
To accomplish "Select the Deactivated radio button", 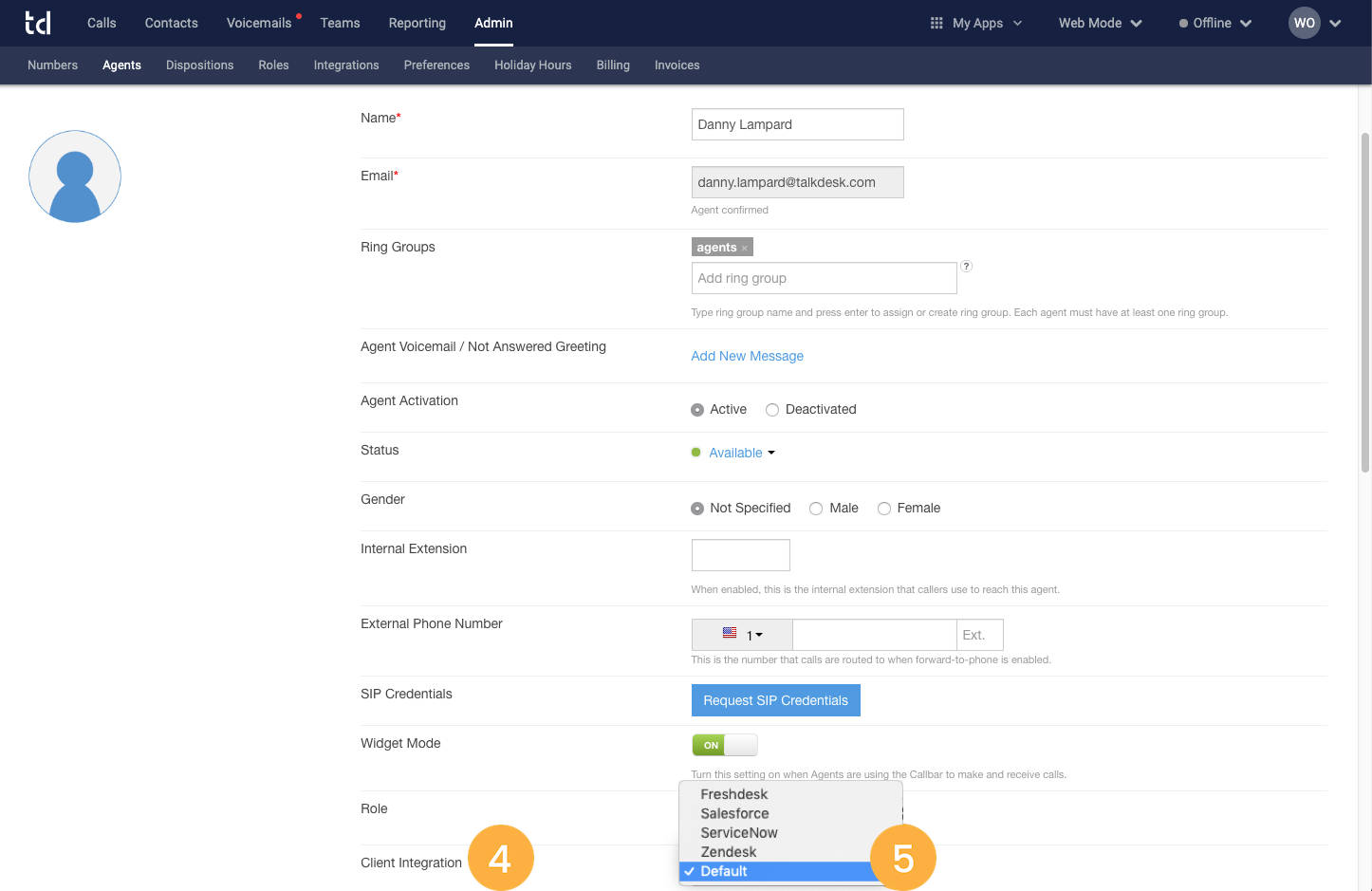I will (771, 409).
